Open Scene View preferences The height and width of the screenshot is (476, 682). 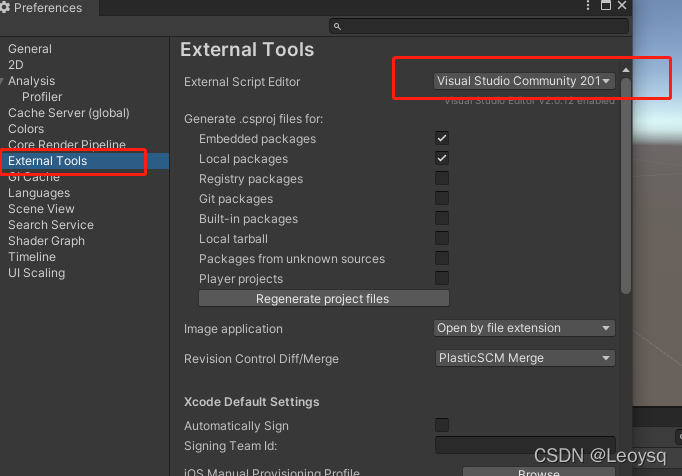[x=41, y=209]
